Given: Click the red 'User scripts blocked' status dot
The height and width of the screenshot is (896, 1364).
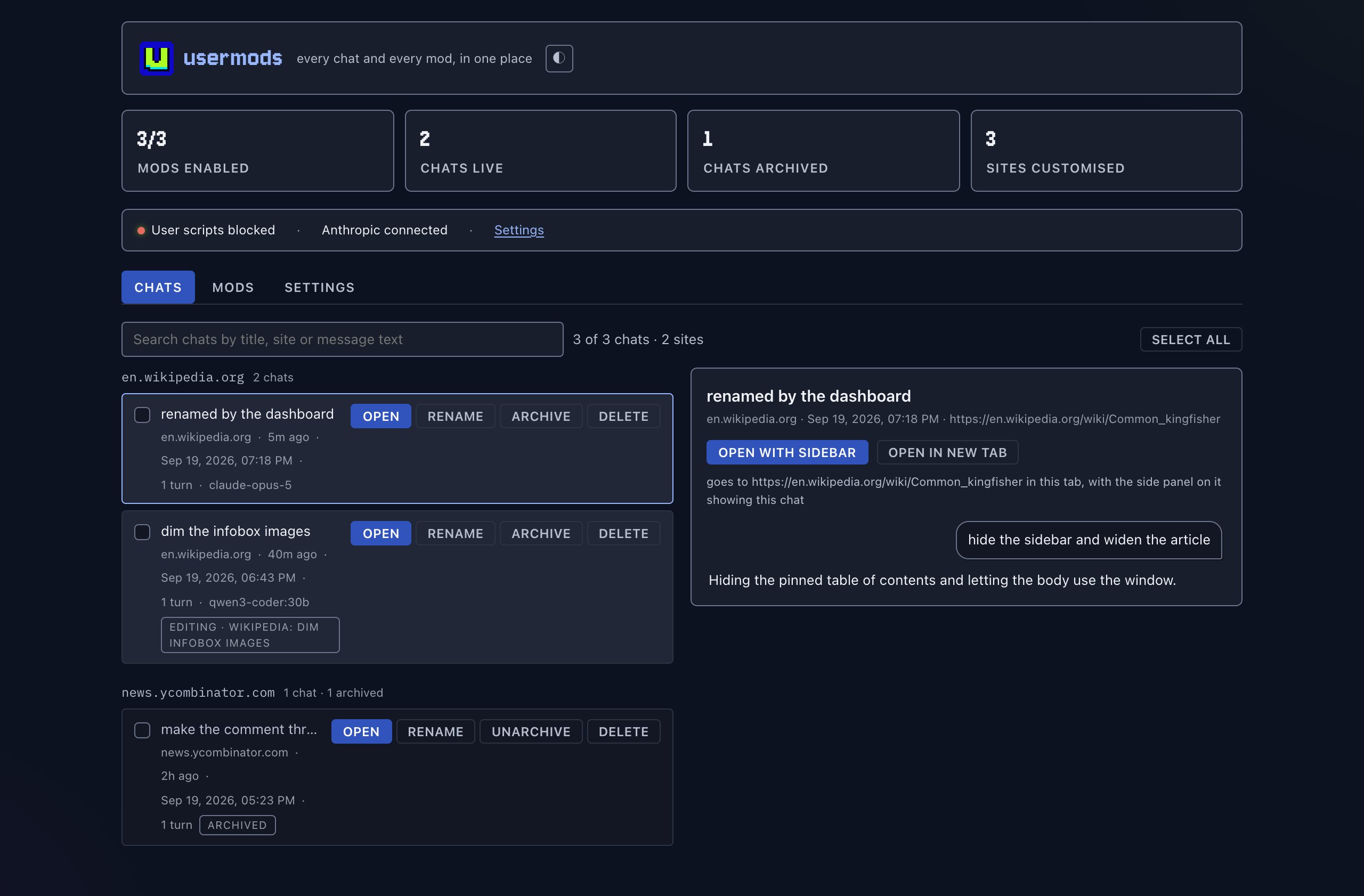Looking at the screenshot, I should point(141,230).
